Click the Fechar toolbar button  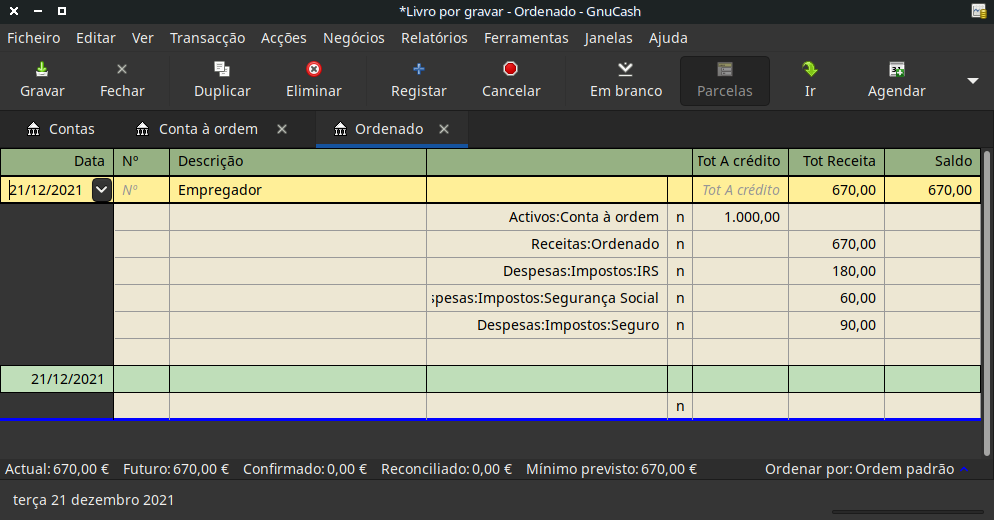(122, 80)
